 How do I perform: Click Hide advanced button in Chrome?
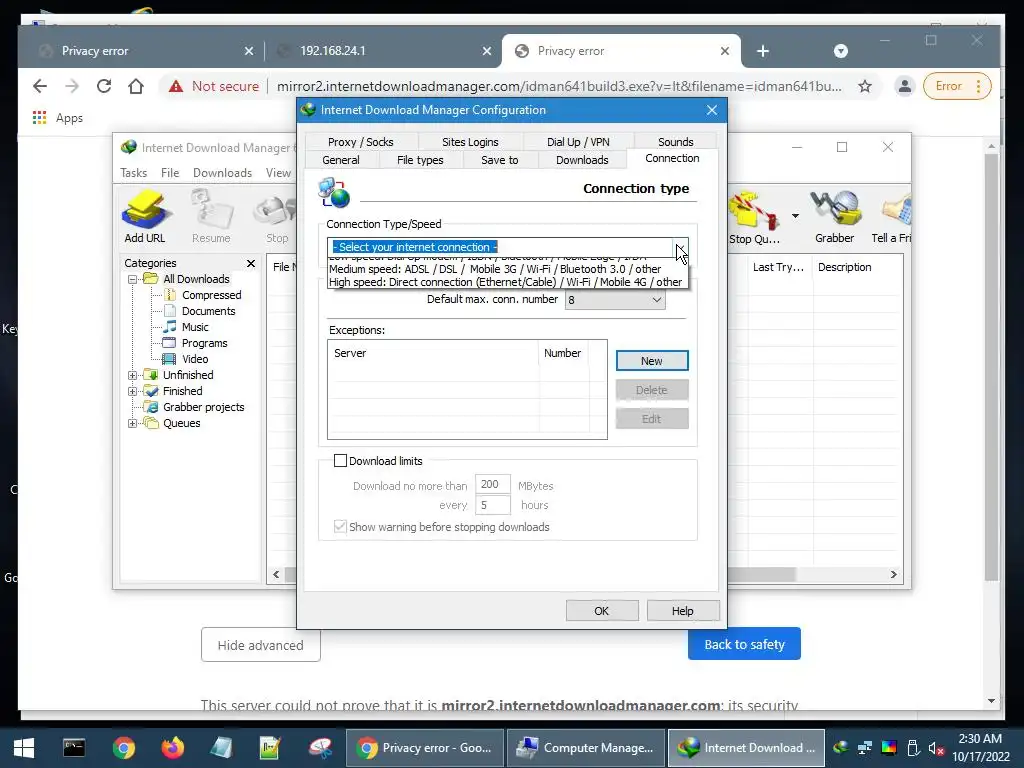click(261, 645)
